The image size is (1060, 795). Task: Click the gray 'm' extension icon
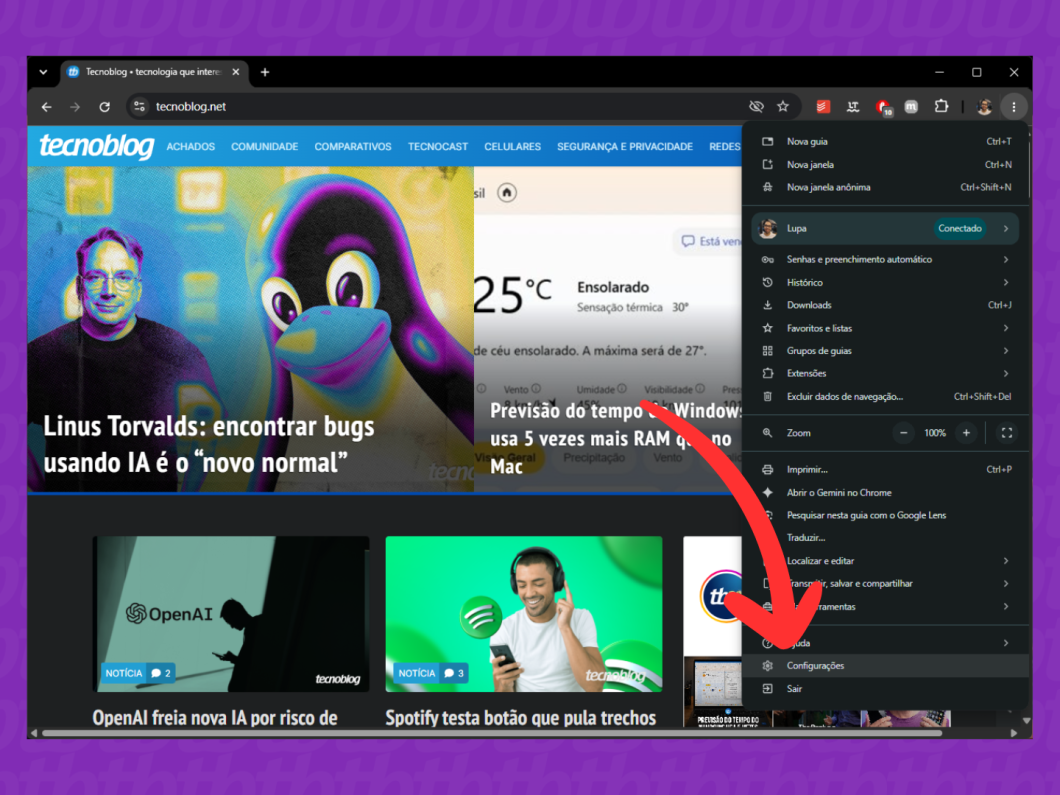coord(911,106)
